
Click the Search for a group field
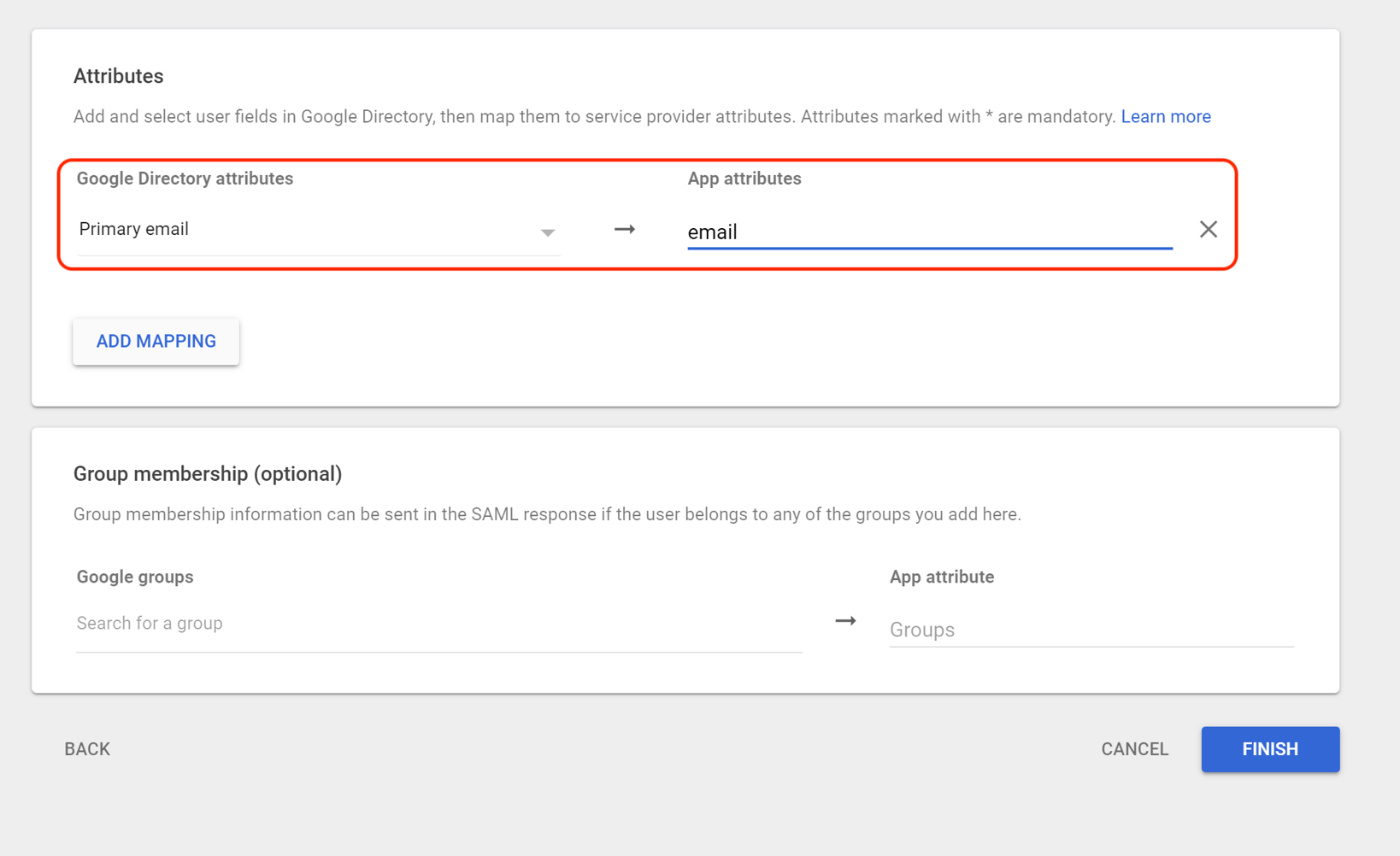342,623
